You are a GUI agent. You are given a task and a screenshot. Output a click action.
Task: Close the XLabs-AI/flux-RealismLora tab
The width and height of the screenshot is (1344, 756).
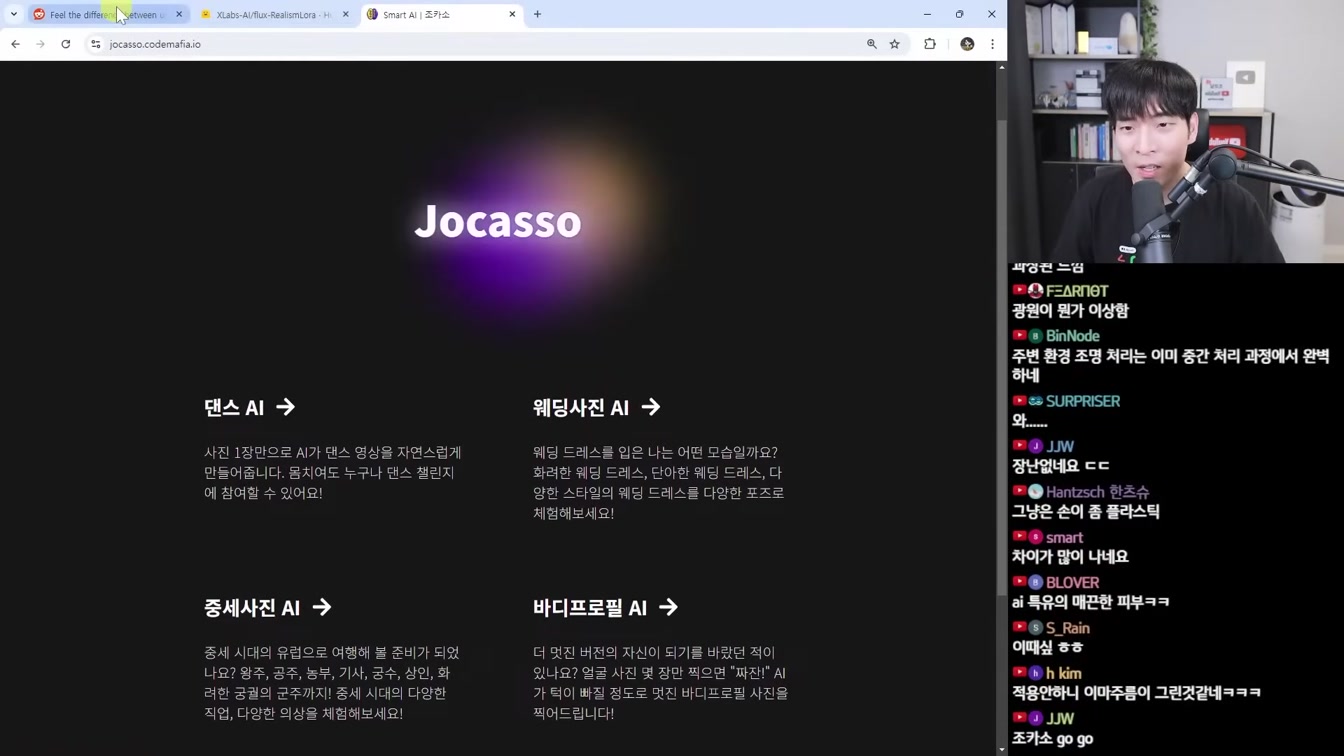346,15
